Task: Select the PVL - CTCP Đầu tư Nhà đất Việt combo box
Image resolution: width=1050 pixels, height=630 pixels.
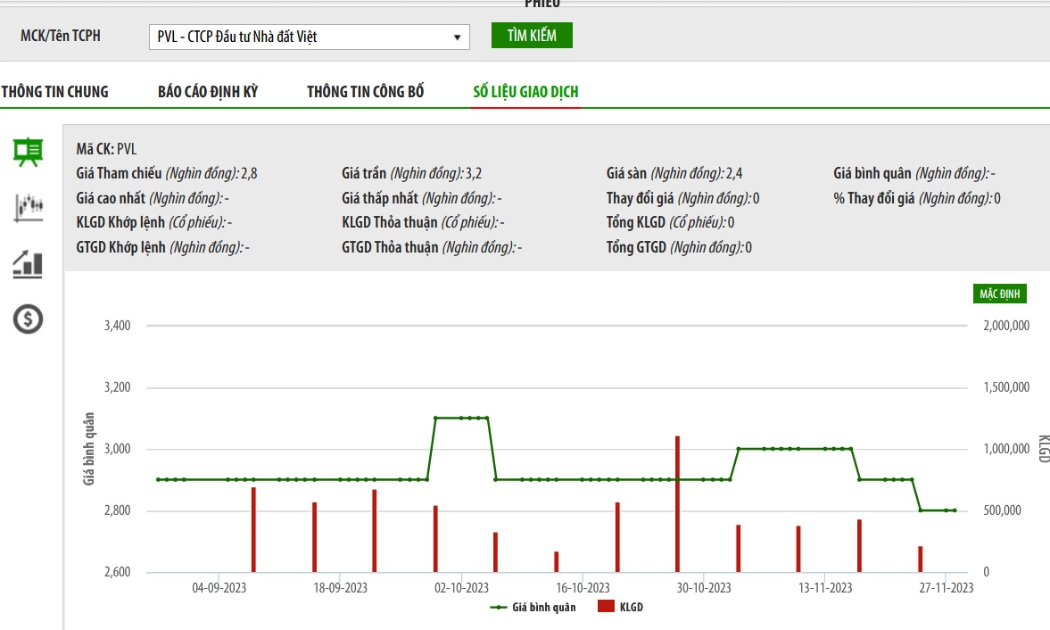Action: tap(309, 37)
